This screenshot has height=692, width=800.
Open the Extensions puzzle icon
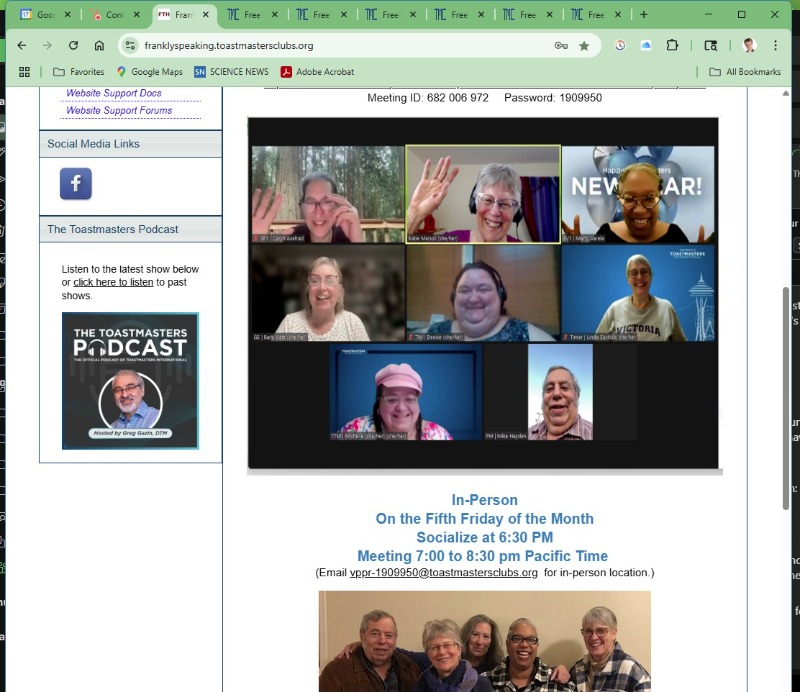click(672, 45)
